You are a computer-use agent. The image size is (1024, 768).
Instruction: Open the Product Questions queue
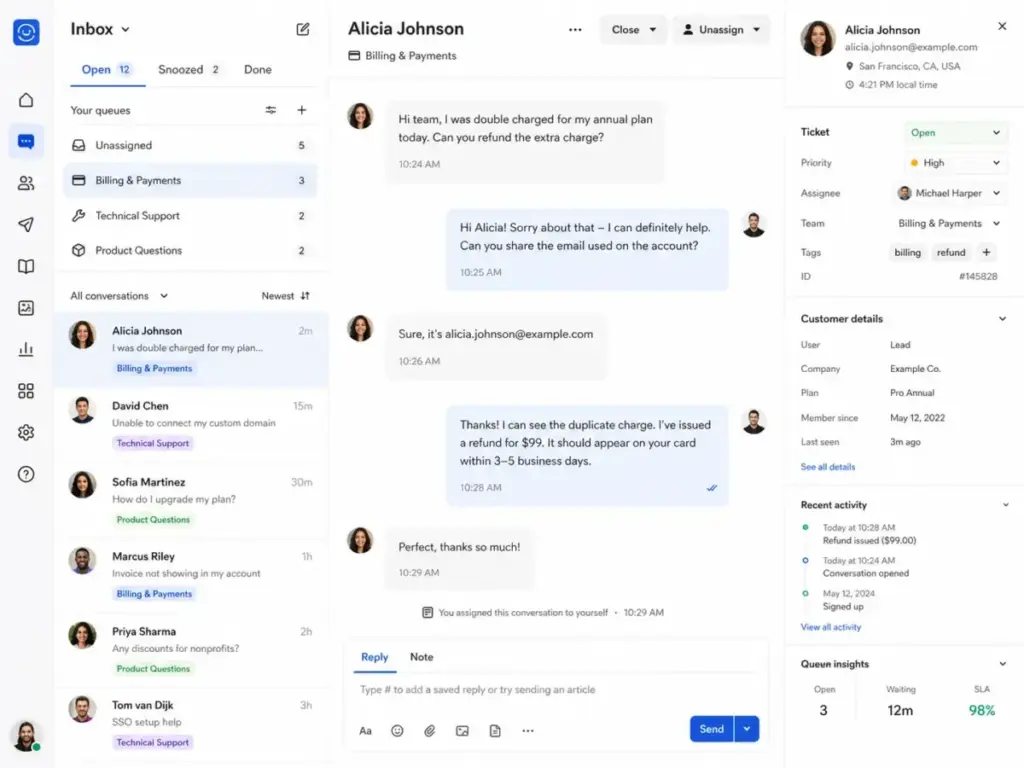[190, 250]
